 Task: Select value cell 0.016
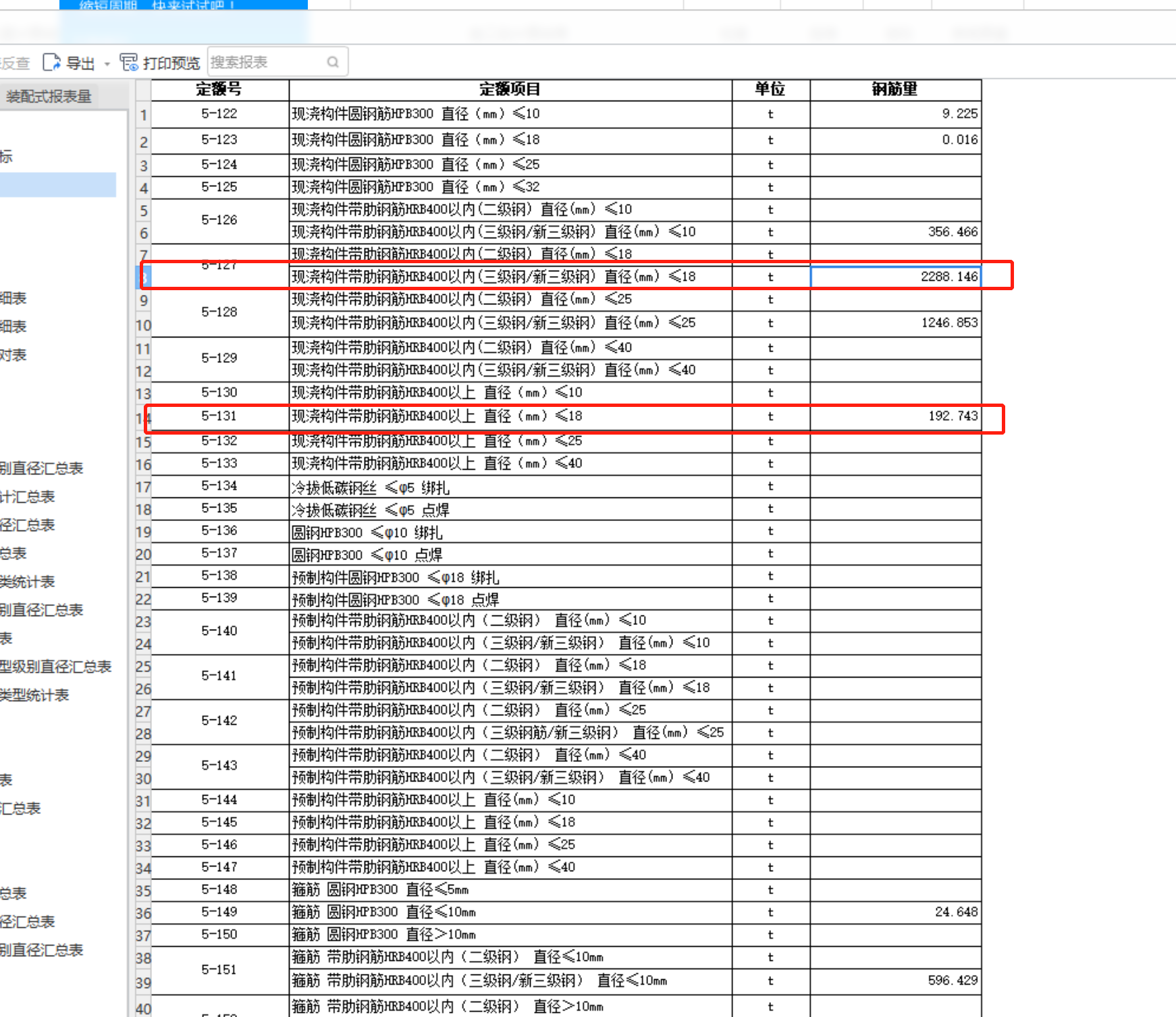click(x=895, y=140)
